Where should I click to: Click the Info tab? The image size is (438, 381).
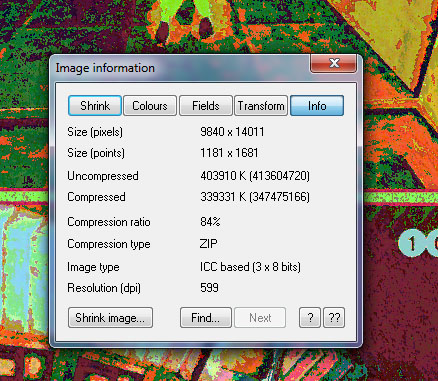point(317,106)
